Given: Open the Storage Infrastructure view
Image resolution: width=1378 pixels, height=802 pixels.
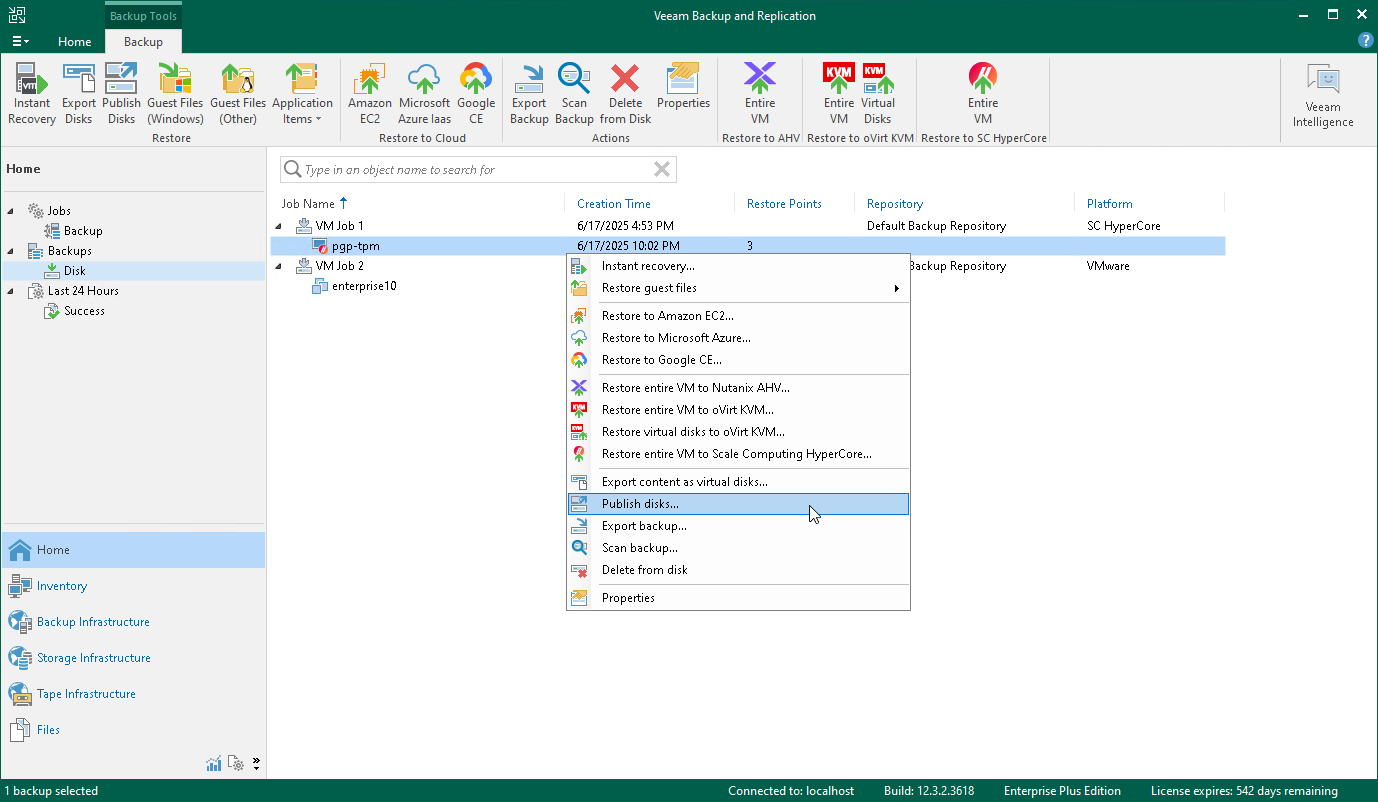Looking at the screenshot, I should [x=133, y=658].
